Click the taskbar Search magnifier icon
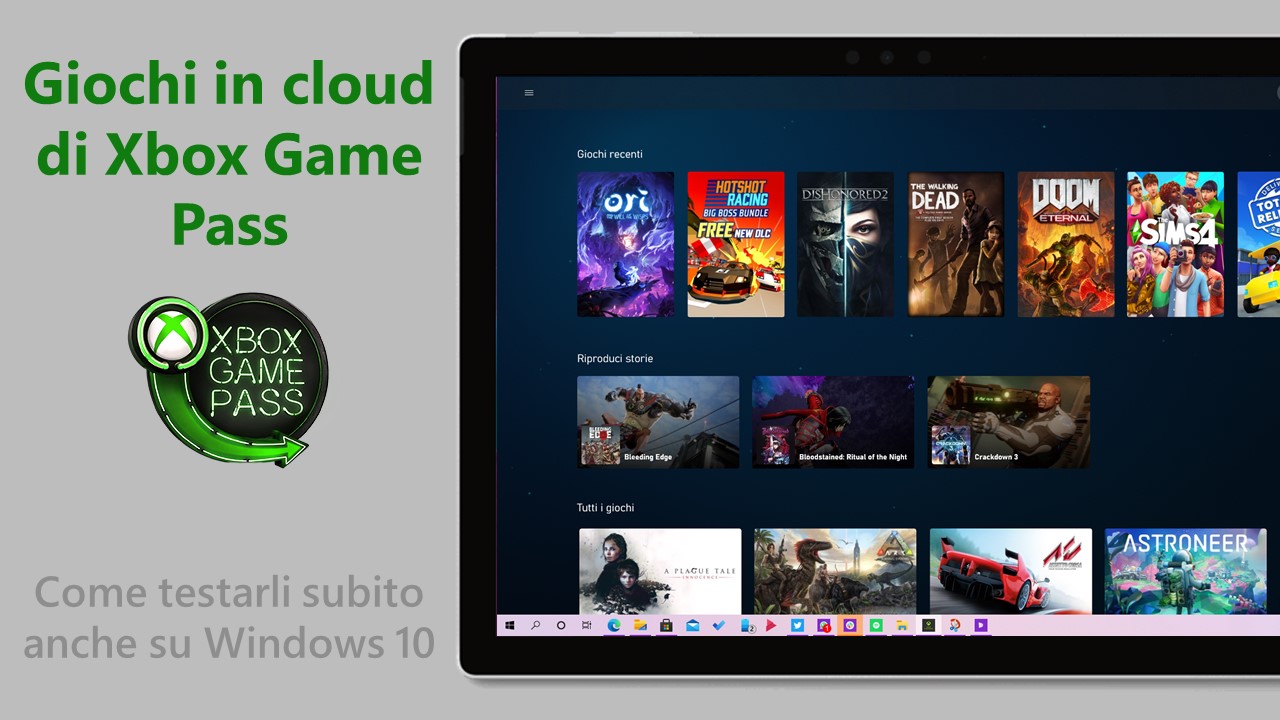This screenshot has width=1280, height=720. (535, 625)
